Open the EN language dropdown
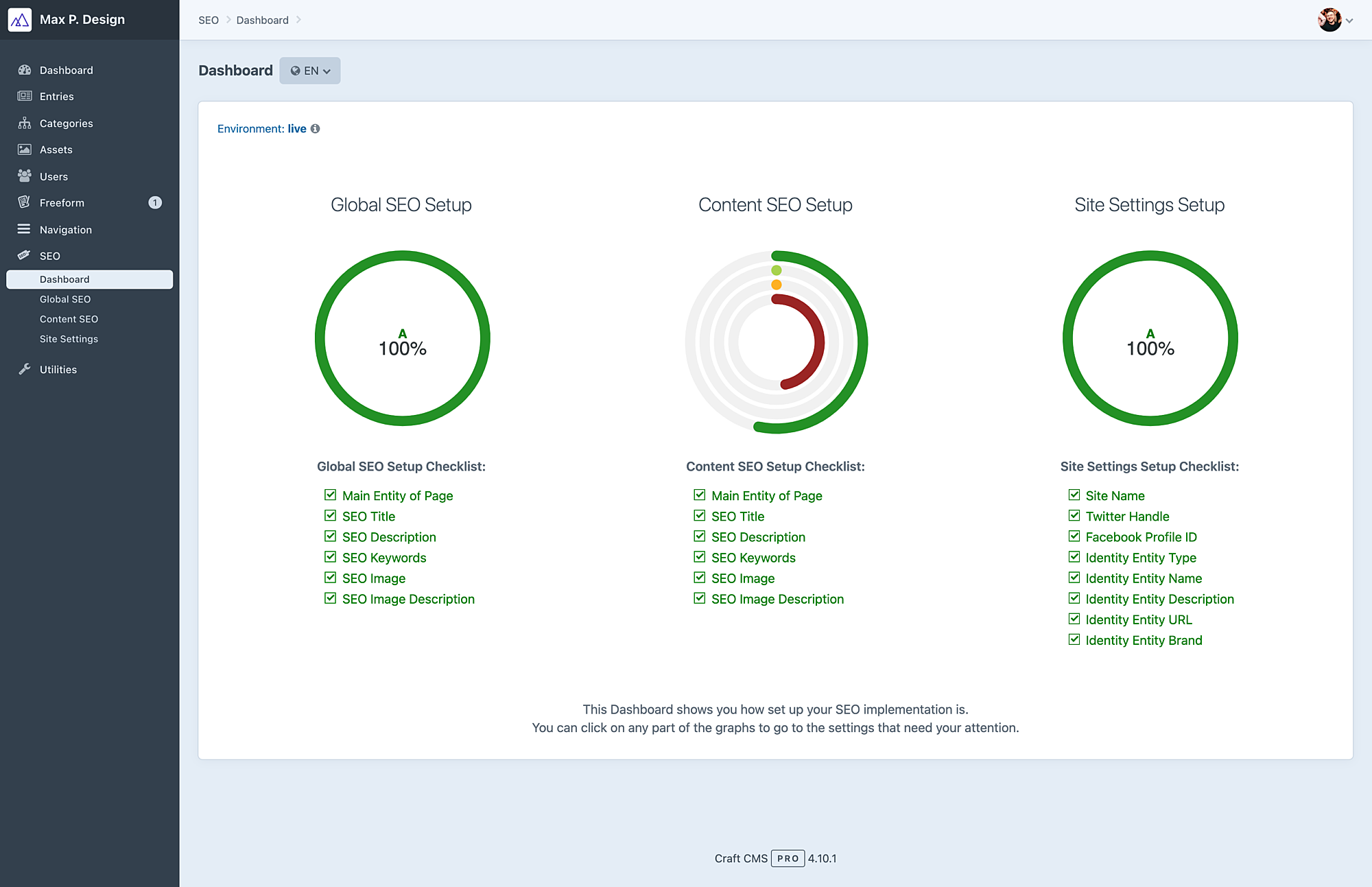Image resolution: width=1372 pixels, height=887 pixels. click(x=309, y=70)
